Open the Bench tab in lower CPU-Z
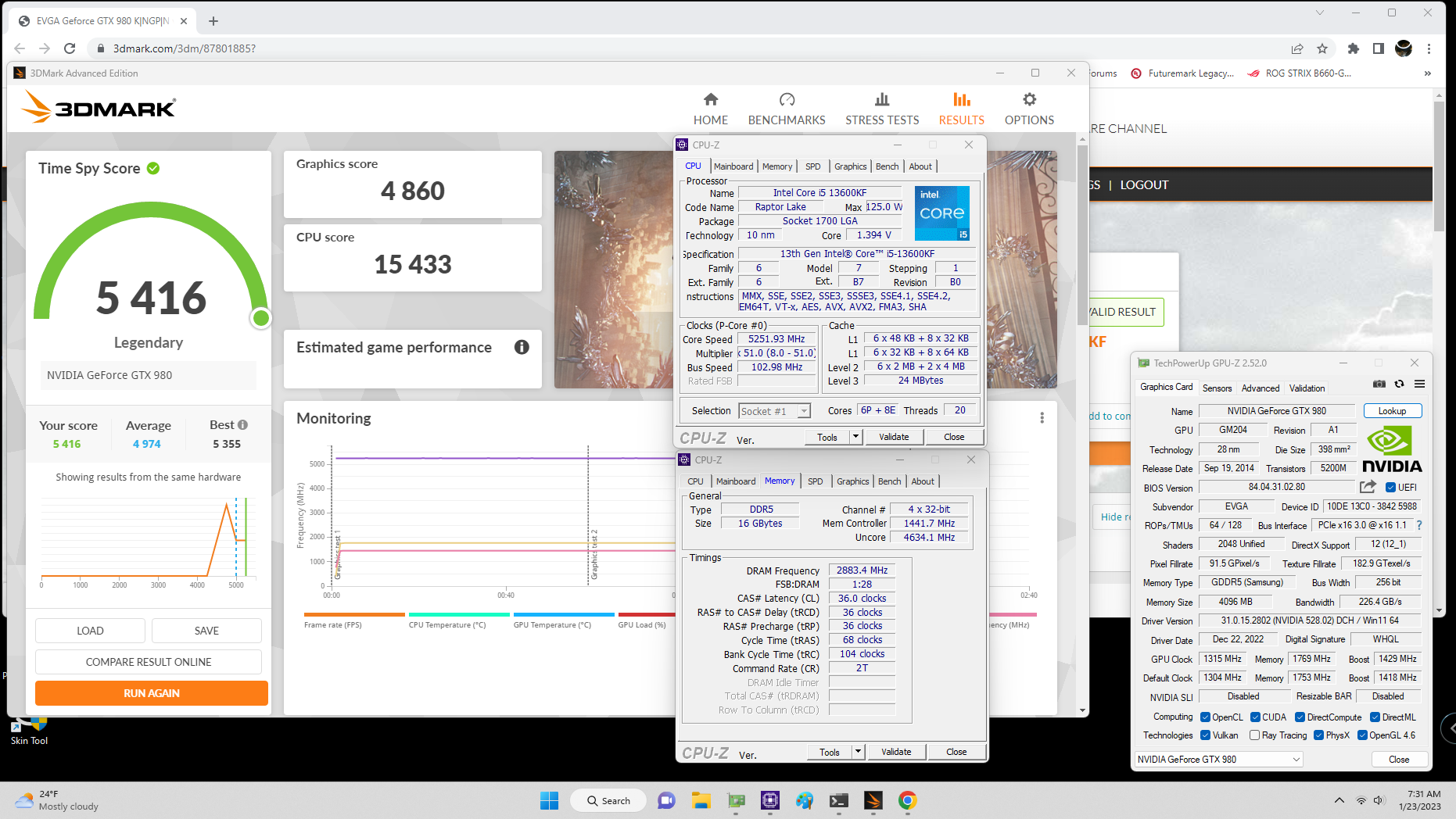The image size is (1456, 819). pyautogui.click(x=890, y=481)
